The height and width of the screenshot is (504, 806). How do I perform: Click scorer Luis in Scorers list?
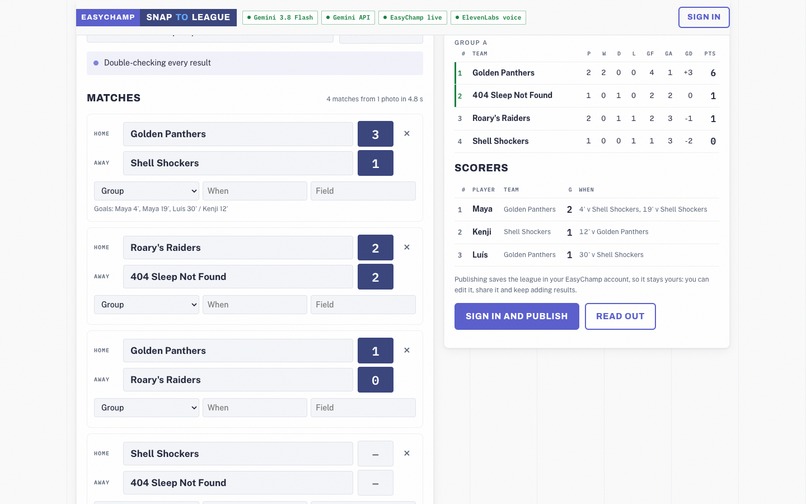[587, 255]
